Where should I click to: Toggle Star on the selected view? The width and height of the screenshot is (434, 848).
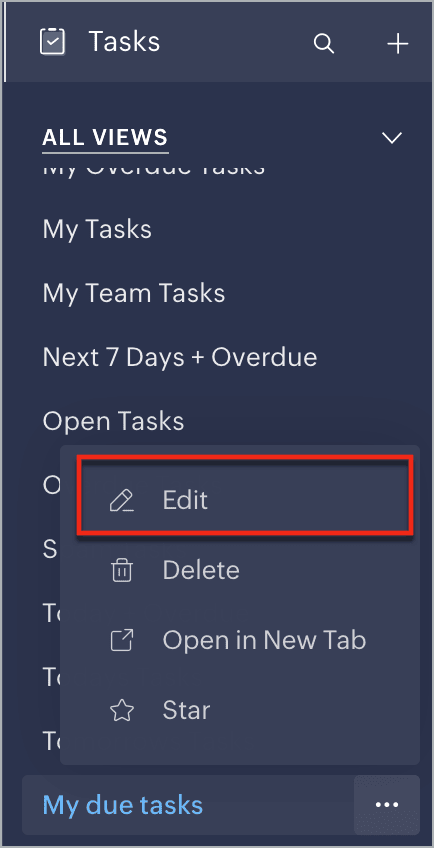coord(240,711)
